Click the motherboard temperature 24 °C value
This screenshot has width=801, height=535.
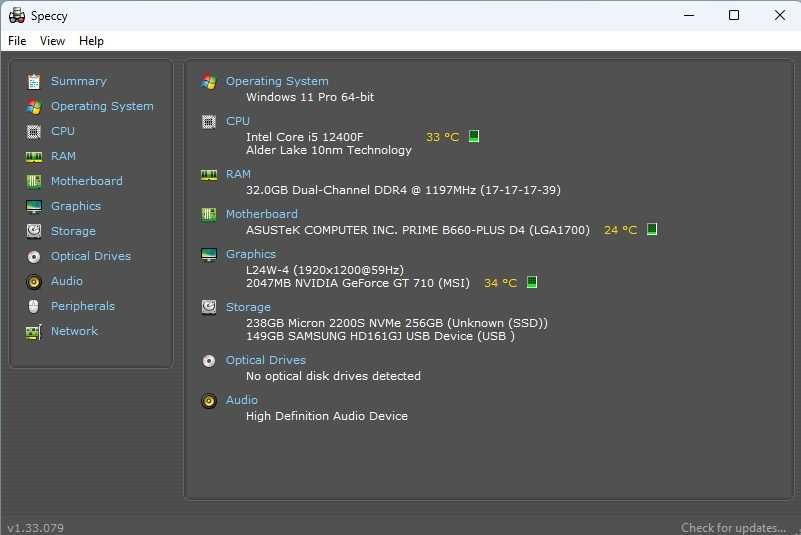pyautogui.click(x=620, y=230)
